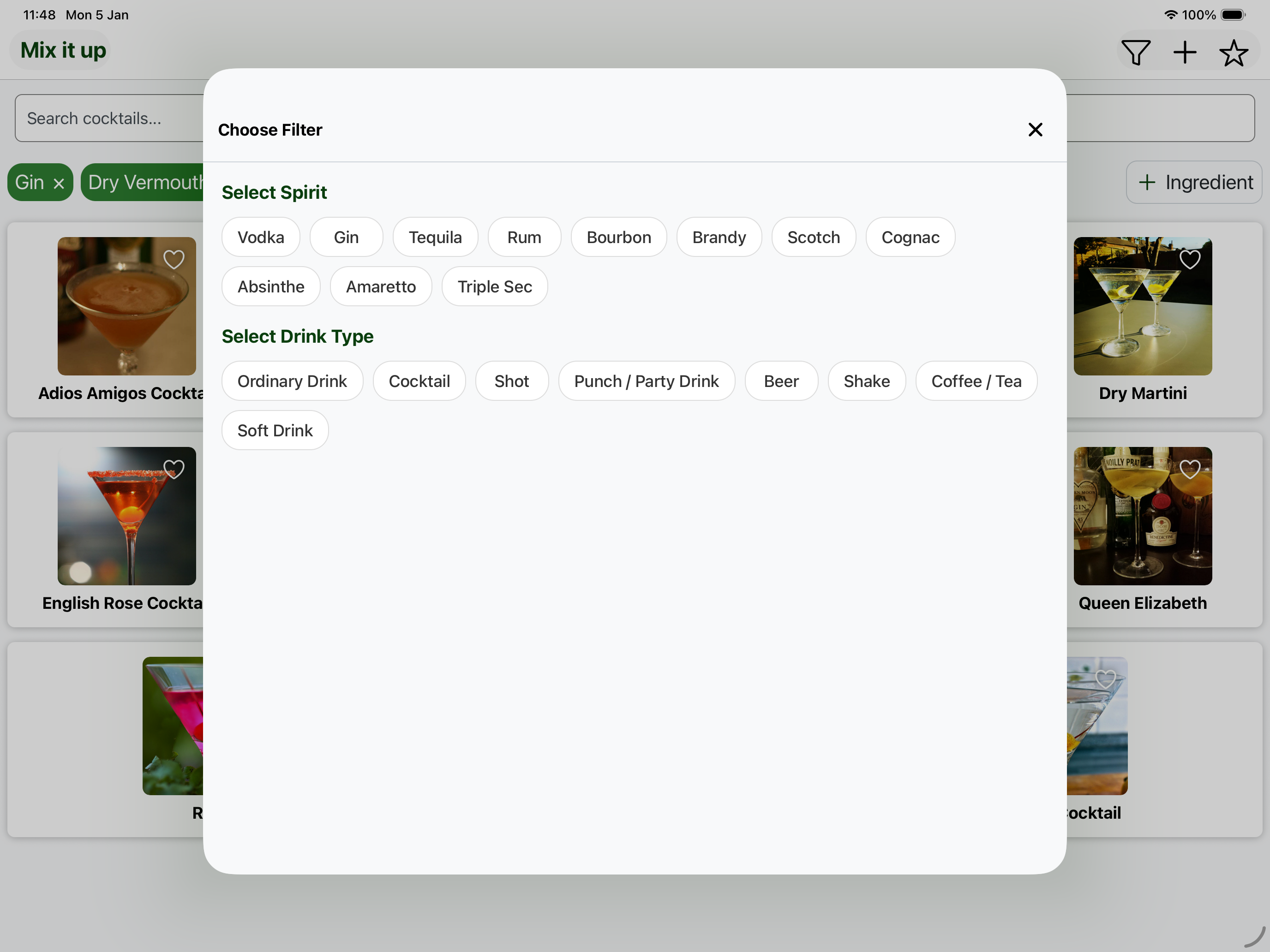Click the Queen Elizabeth name label
This screenshot has width=1270, height=952.
(1143, 603)
